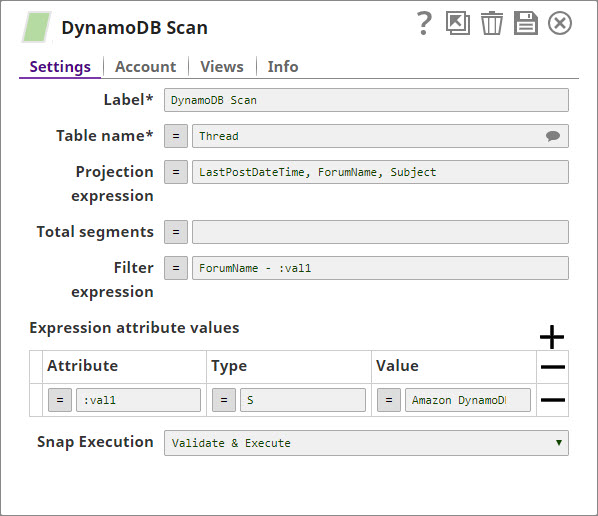598x516 pixels.
Task: Click the Type field containing S
Action: 303,400
